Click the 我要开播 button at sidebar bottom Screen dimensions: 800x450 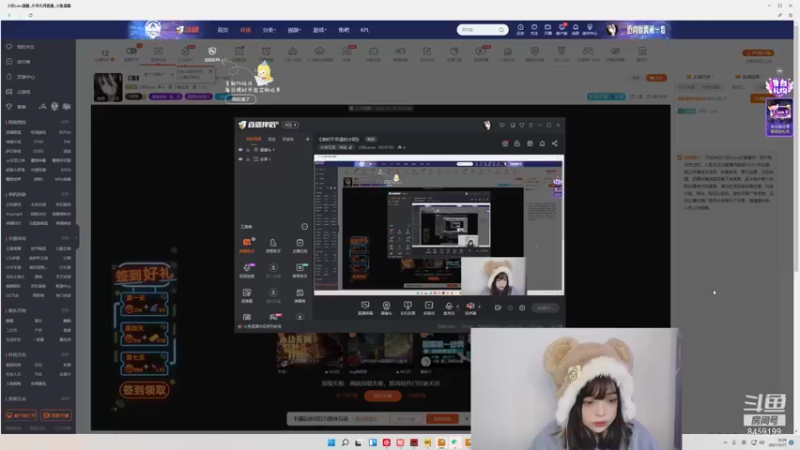(56, 415)
